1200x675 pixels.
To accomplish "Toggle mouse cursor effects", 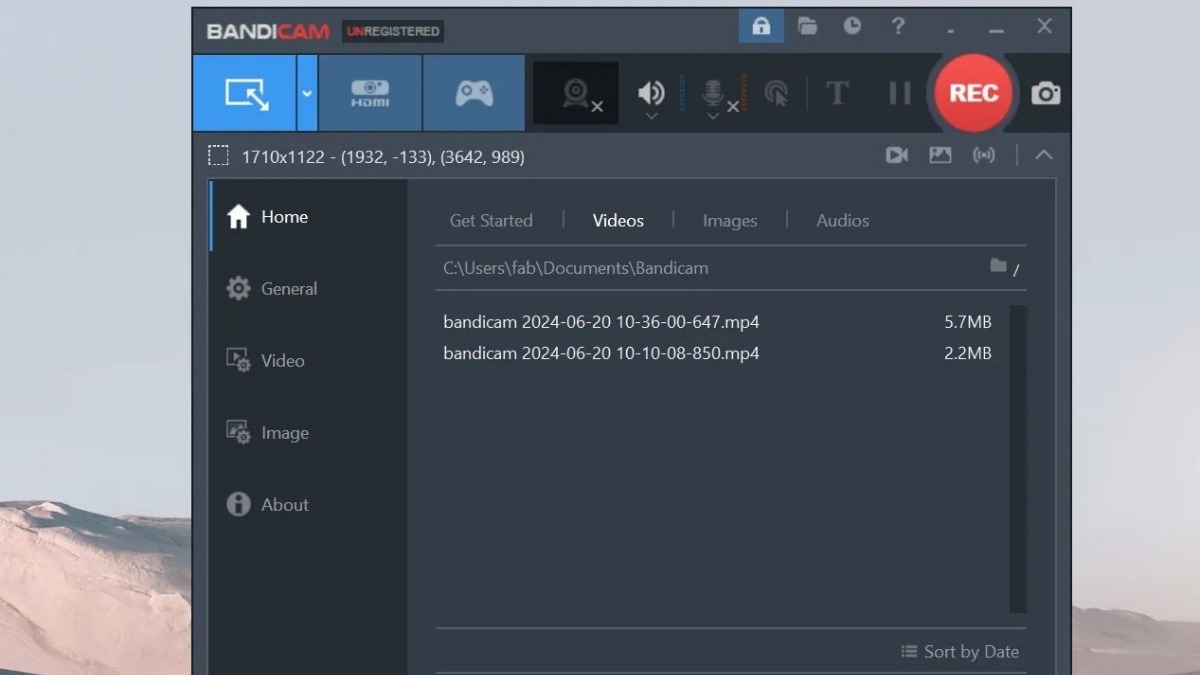I will coord(776,93).
